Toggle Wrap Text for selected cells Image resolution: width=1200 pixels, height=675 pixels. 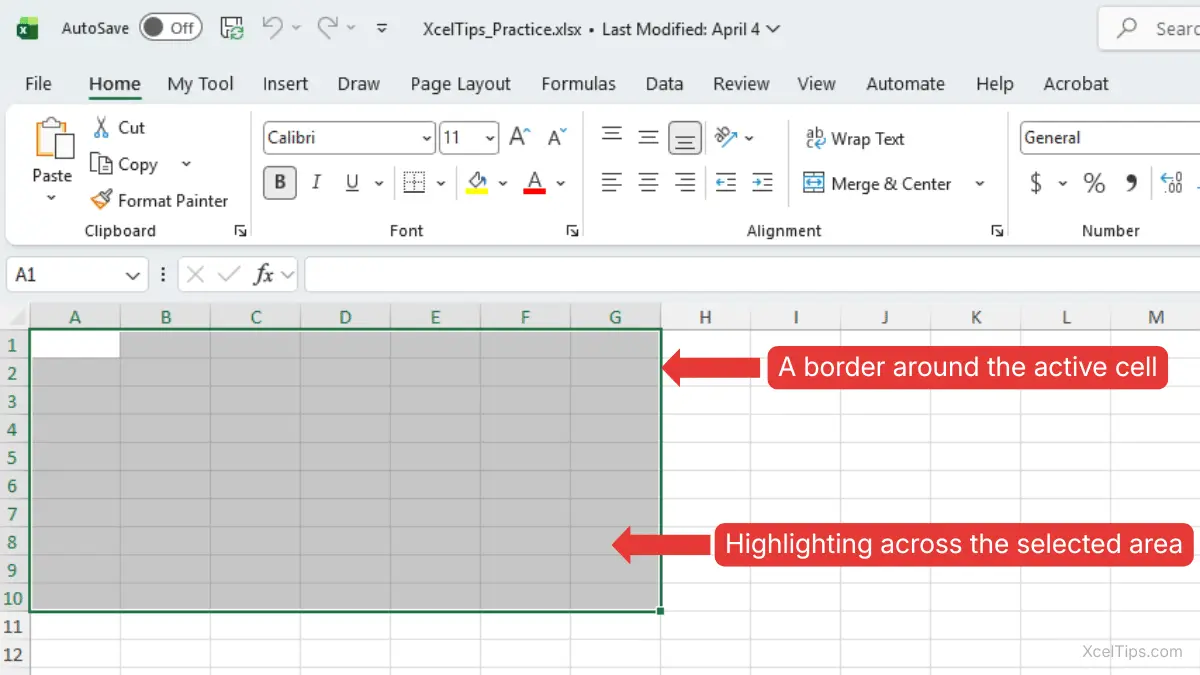tap(855, 139)
